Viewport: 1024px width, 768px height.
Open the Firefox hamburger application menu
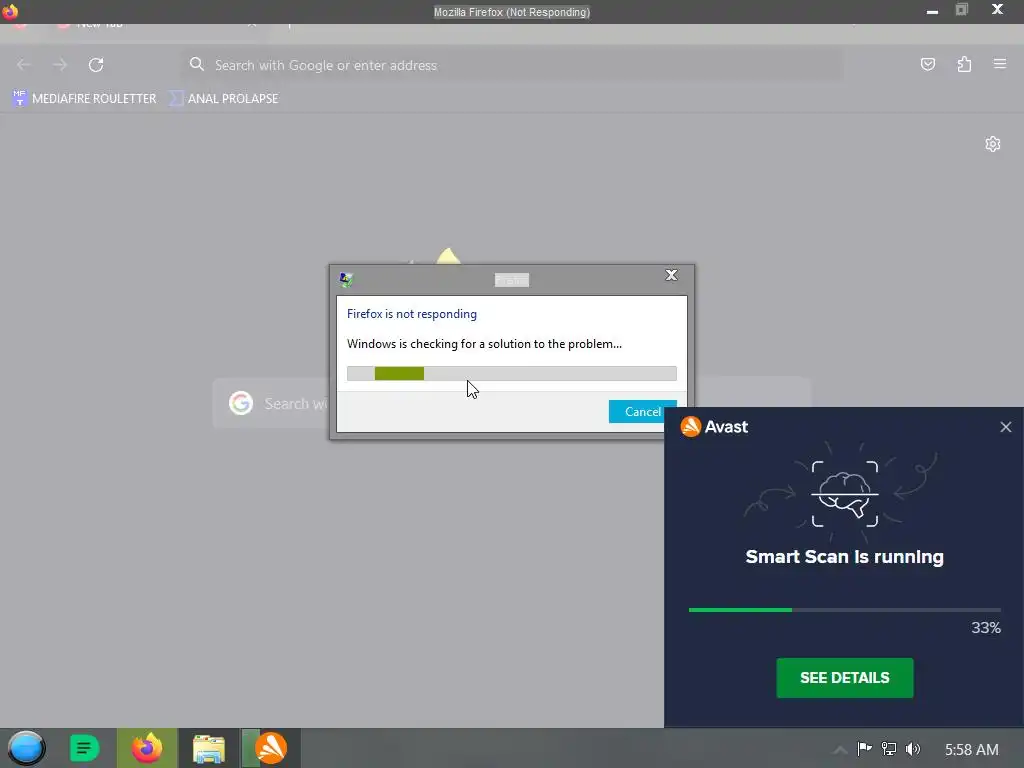(x=1000, y=64)
